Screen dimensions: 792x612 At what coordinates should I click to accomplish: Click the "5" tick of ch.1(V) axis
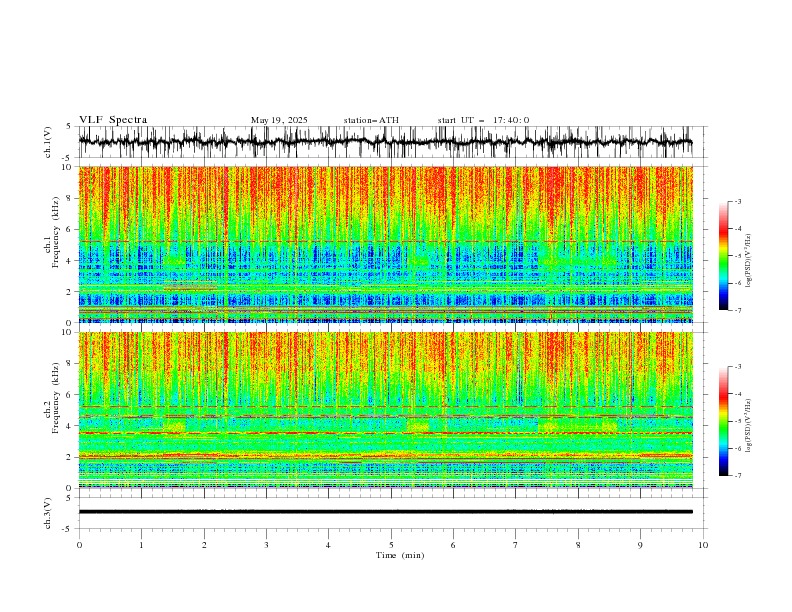[x=69, y=127]
